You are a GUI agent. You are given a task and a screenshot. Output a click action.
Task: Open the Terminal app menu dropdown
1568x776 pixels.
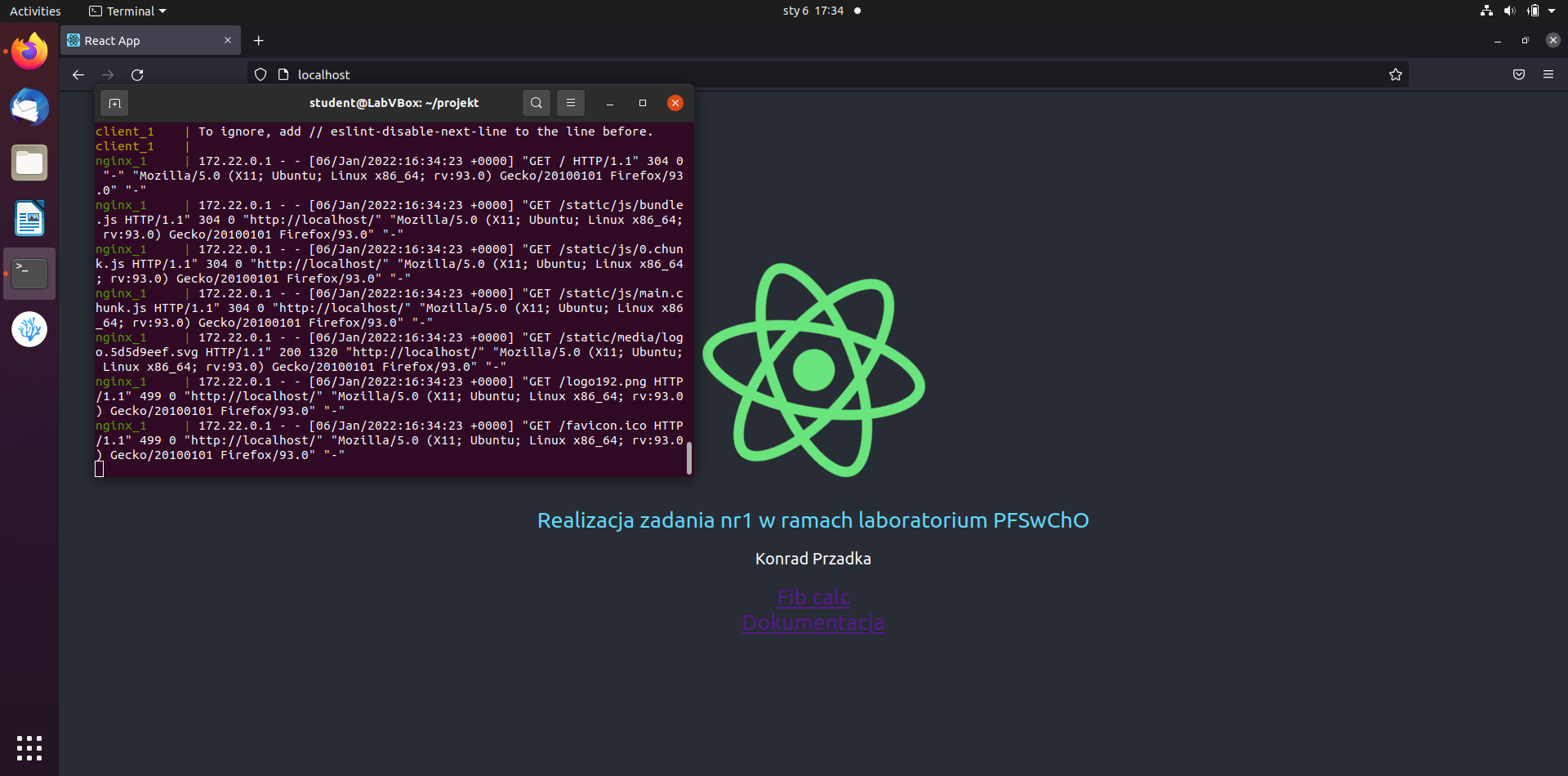click(127, 11)
